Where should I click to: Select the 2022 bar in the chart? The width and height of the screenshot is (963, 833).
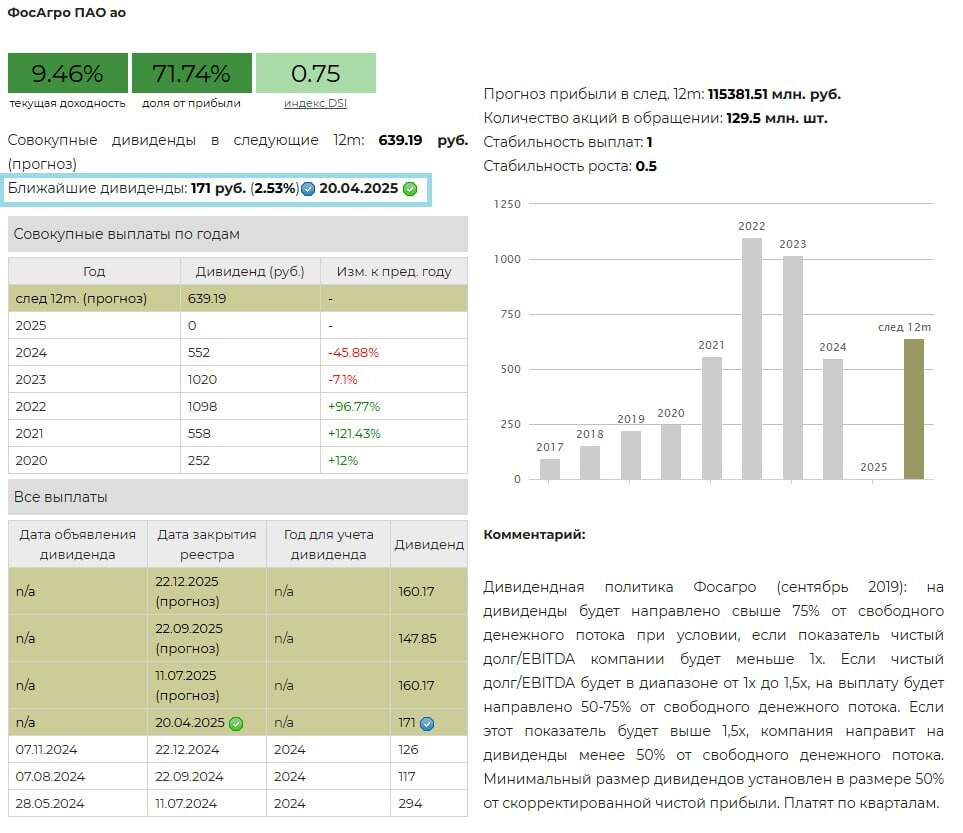point(752,358)
